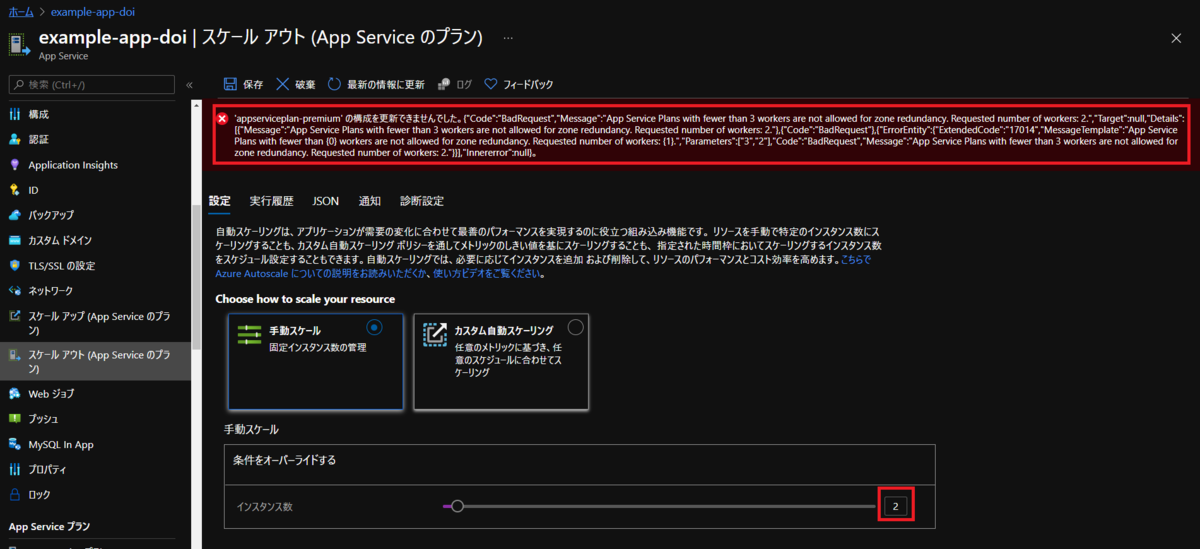Click the ID key icon in the sidebar
Viewport: 1200px width, 549px height.
pyautogui.click(x=15, y=190)
